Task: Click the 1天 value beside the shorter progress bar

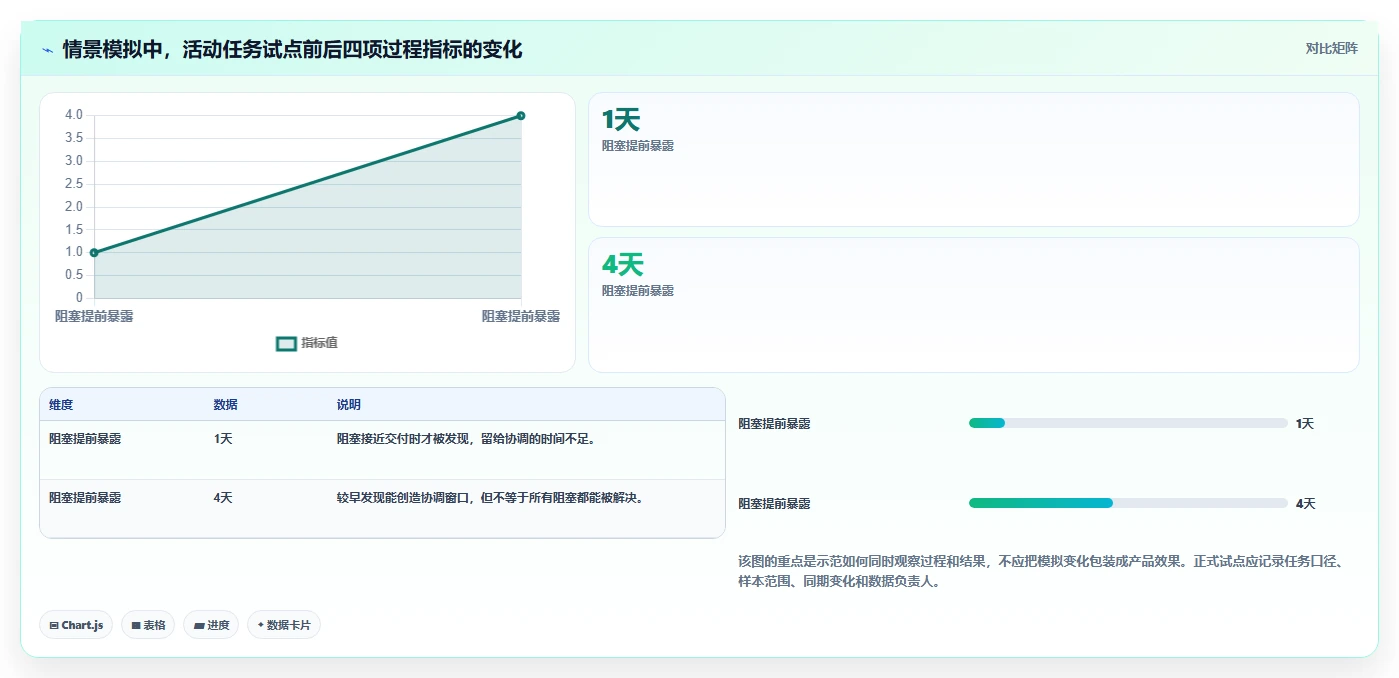Action: point(1305,424)
